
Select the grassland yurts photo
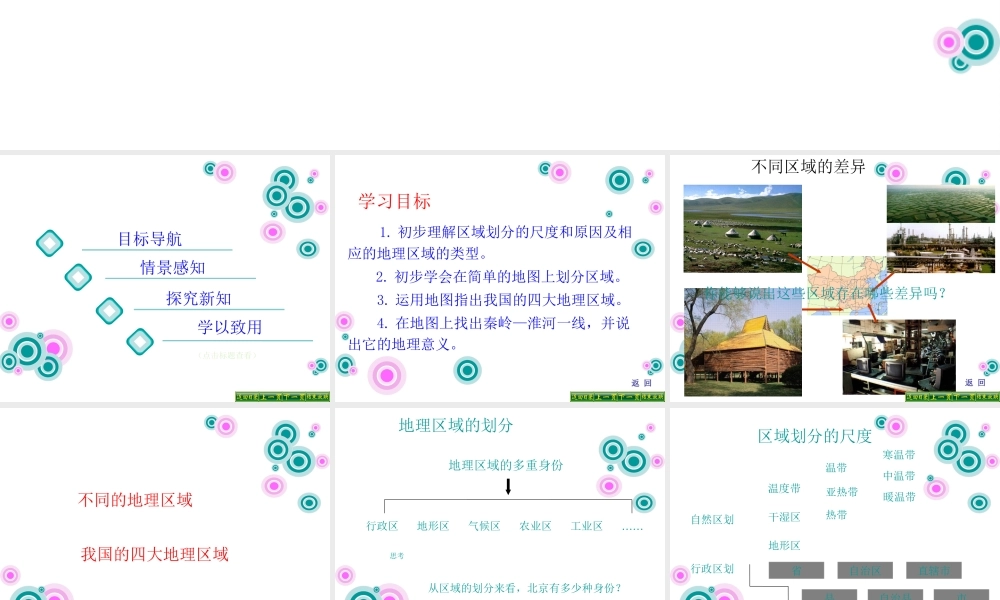tap(742, 229)
